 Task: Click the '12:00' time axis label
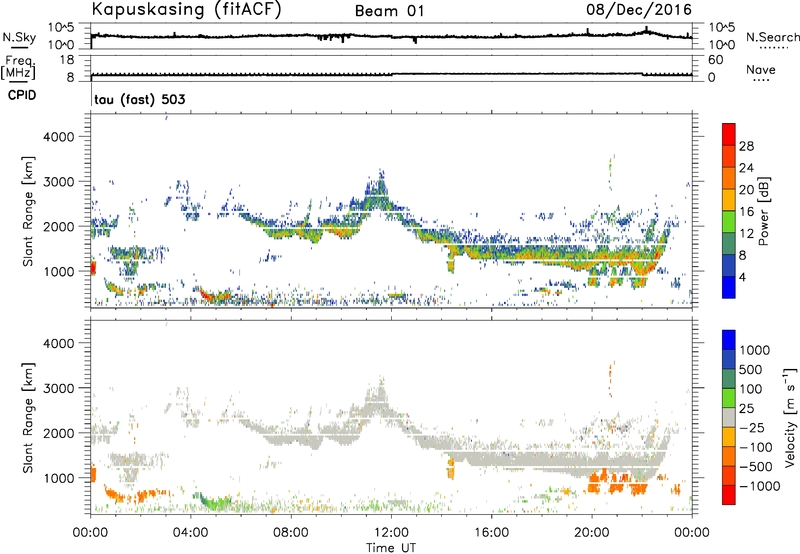(x=391, y=533)
